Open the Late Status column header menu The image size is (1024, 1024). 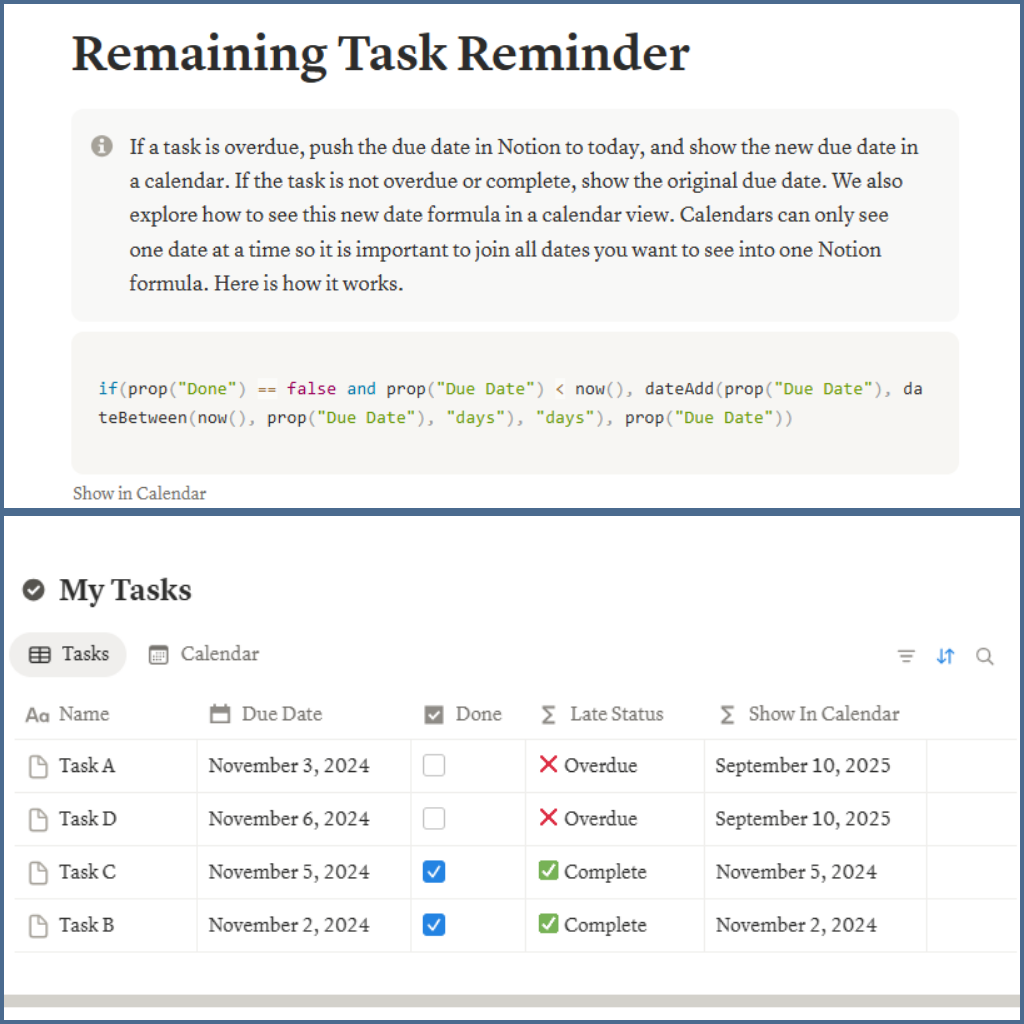615,714
